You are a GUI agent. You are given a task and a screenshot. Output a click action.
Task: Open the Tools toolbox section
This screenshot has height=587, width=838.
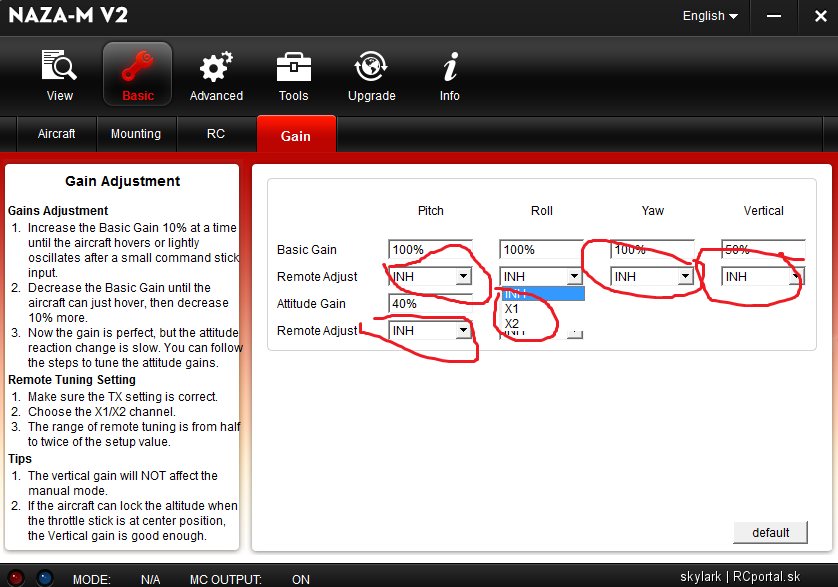293,67
